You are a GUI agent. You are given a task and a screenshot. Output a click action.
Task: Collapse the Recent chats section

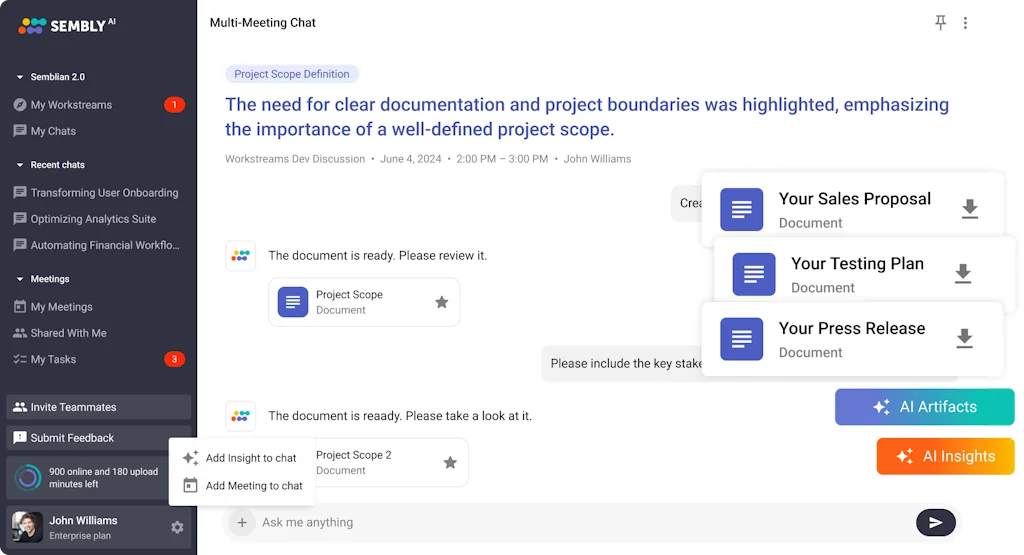(x=20, y=165)
